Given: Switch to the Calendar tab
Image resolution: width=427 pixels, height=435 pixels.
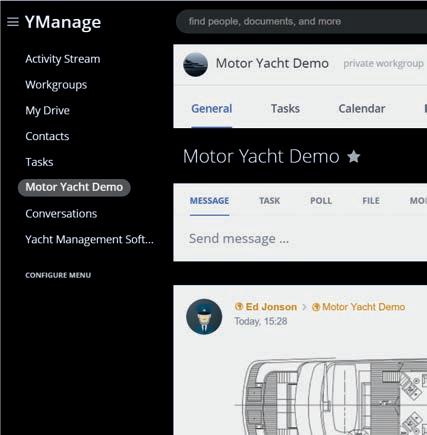Looking at the screenshot, I should coord(362,108).
